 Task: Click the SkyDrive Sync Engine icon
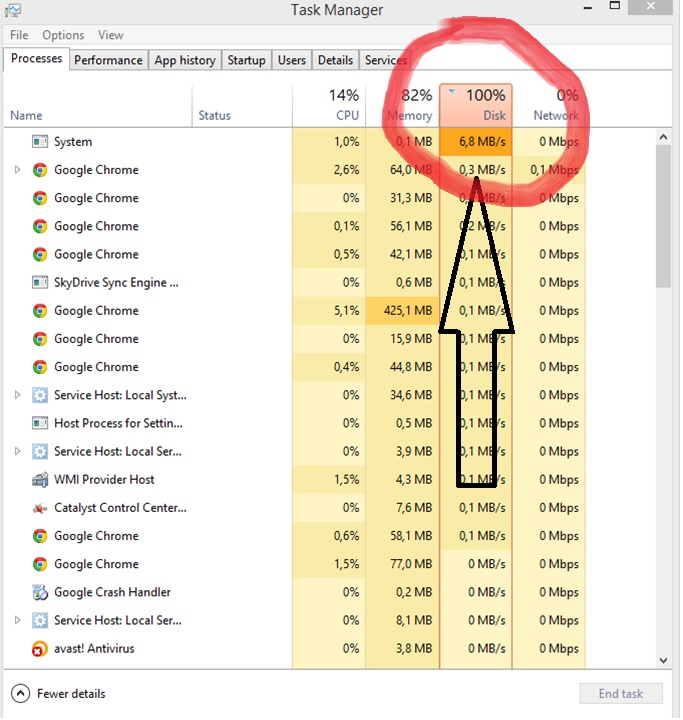click(40, 282)
